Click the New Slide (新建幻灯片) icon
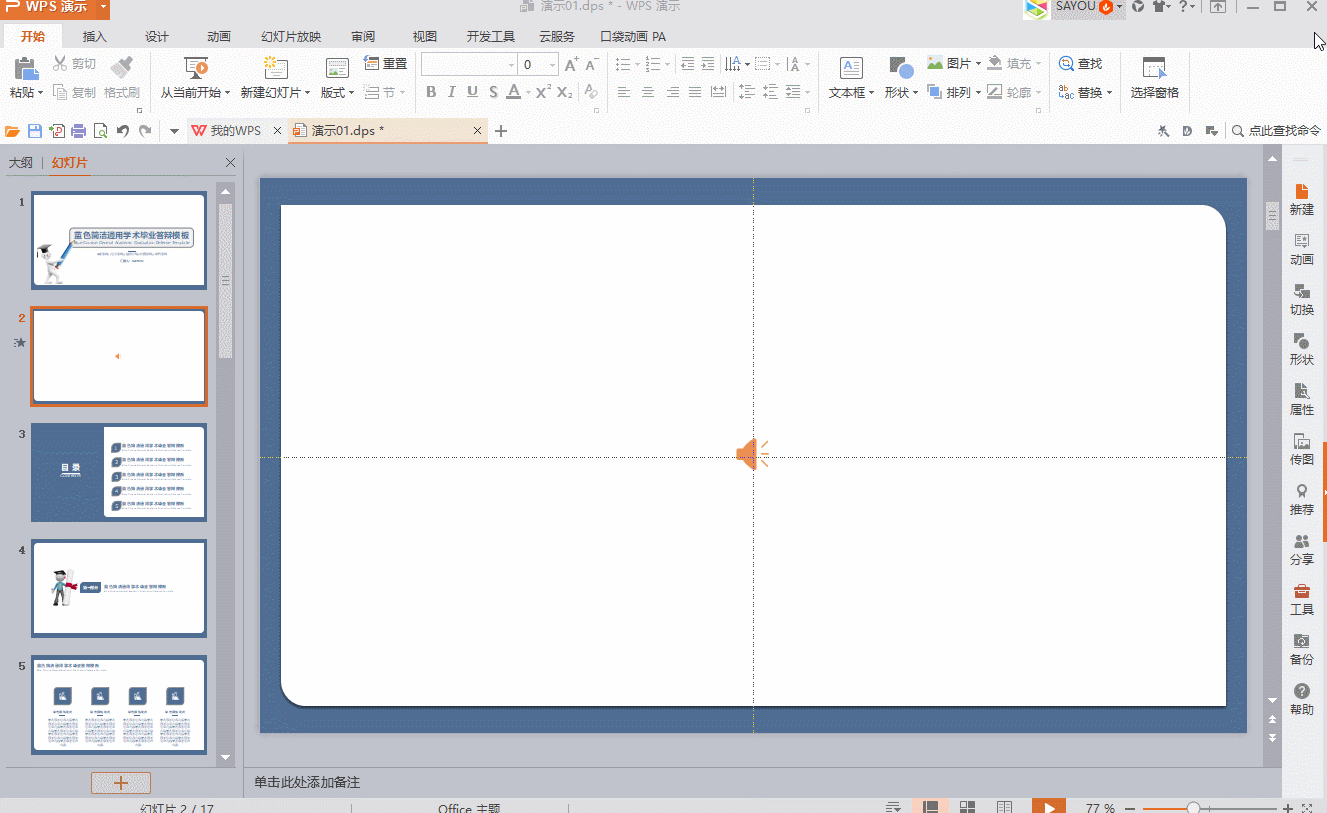This screenshot has width=1327, height=813. coord(275,67)
